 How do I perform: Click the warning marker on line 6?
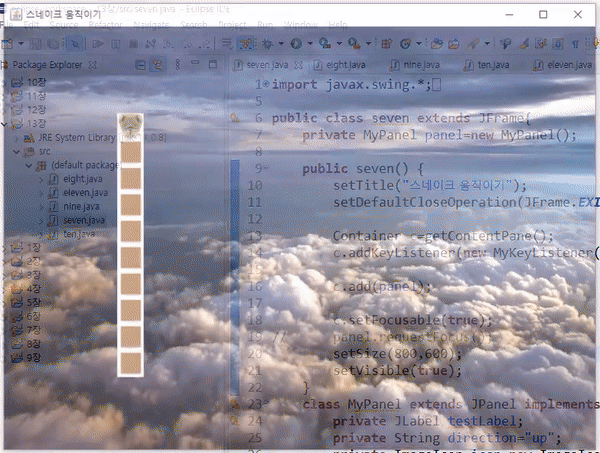coord(235,118)
